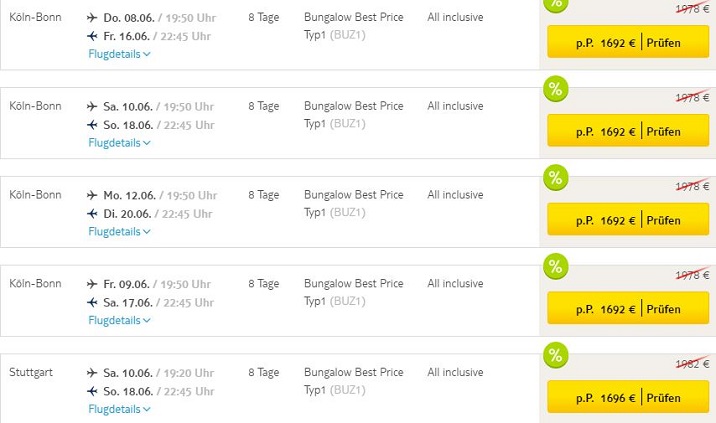This screenshot has width=716, height=423.
Task: Expand Flugdetails for Köln-Bonn Sa. 10.06. offer
Action: (x=119, y=143)
